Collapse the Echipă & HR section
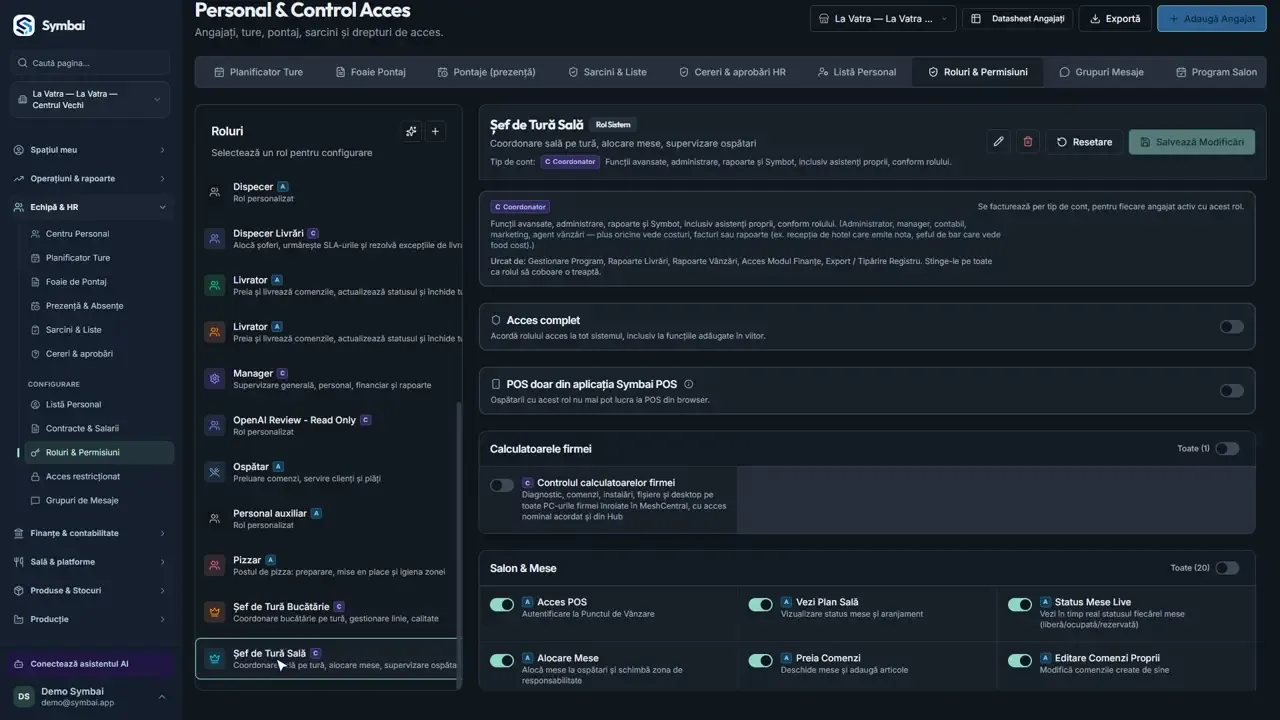The width and height of the screenshot is (1280, 720). [91, 207]
